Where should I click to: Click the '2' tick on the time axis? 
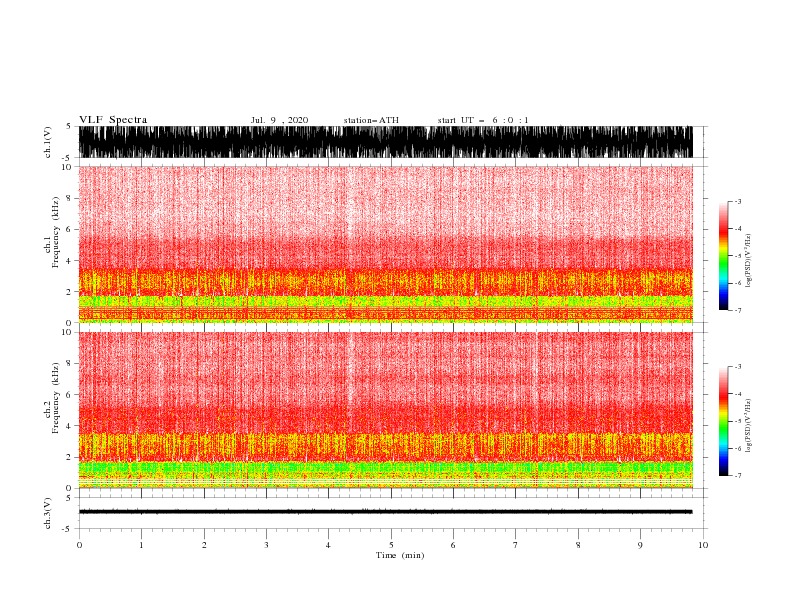(204, 545)
